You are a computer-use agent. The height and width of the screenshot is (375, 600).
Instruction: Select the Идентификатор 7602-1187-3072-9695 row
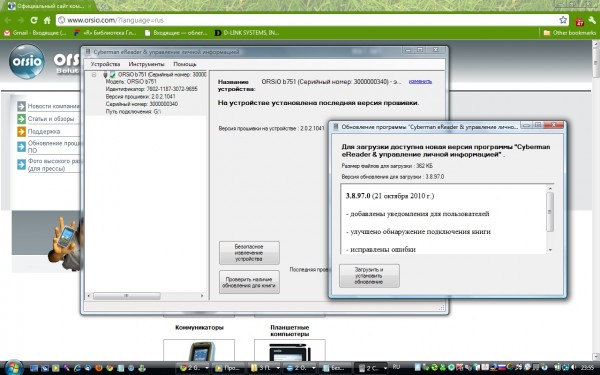pos(152,89)
